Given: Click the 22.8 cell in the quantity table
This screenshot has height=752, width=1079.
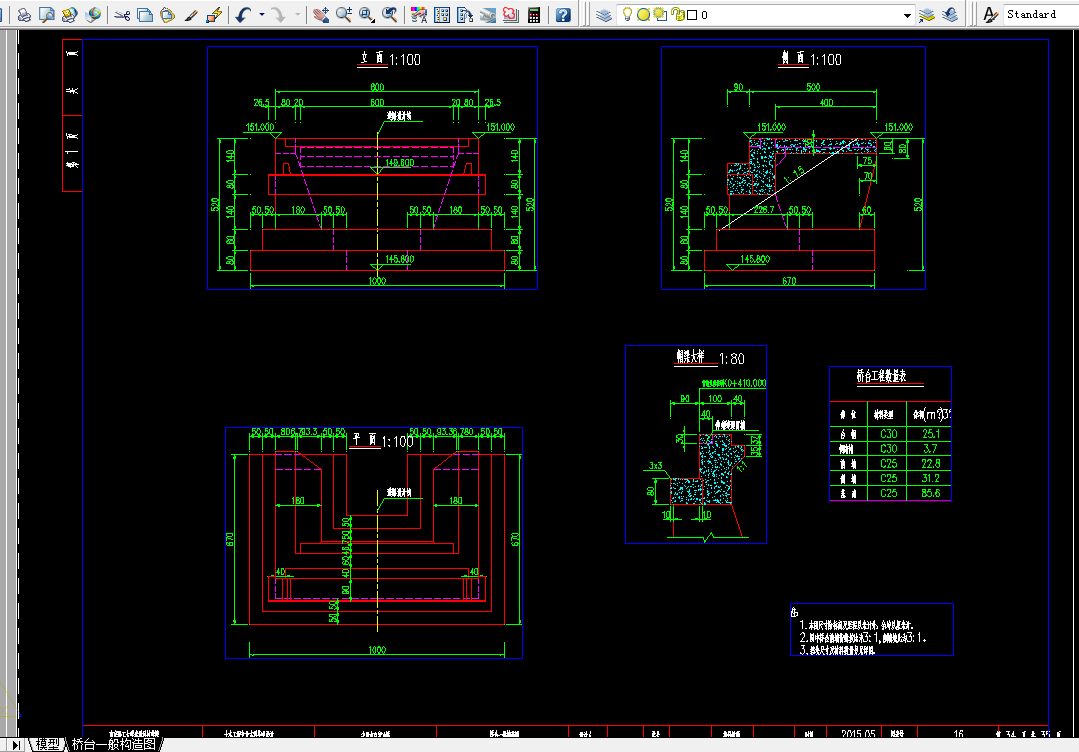Looking at the screenshot, I should click(x=930, y=464).
